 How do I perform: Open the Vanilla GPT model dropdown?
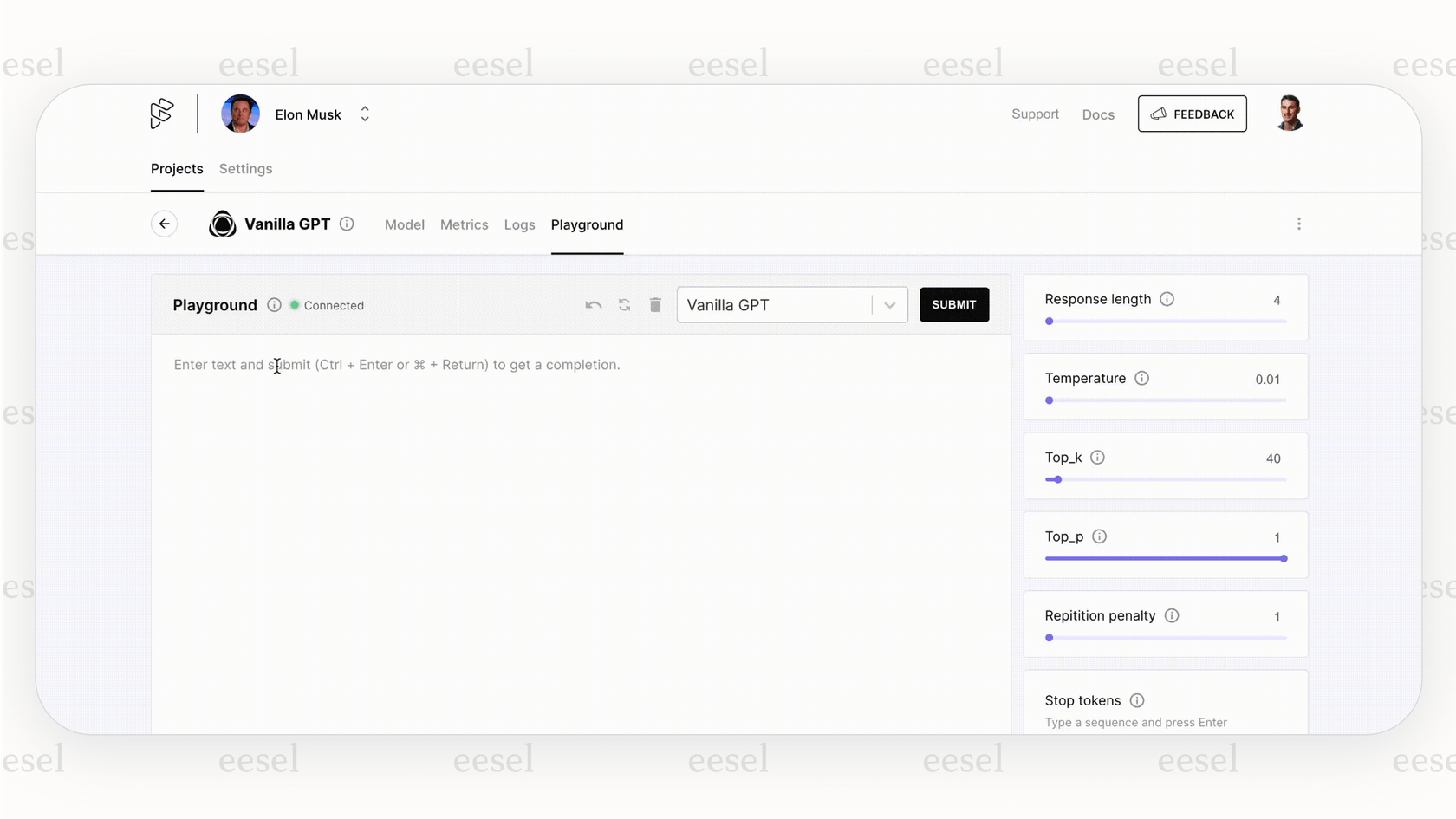[x=889, y=305]
